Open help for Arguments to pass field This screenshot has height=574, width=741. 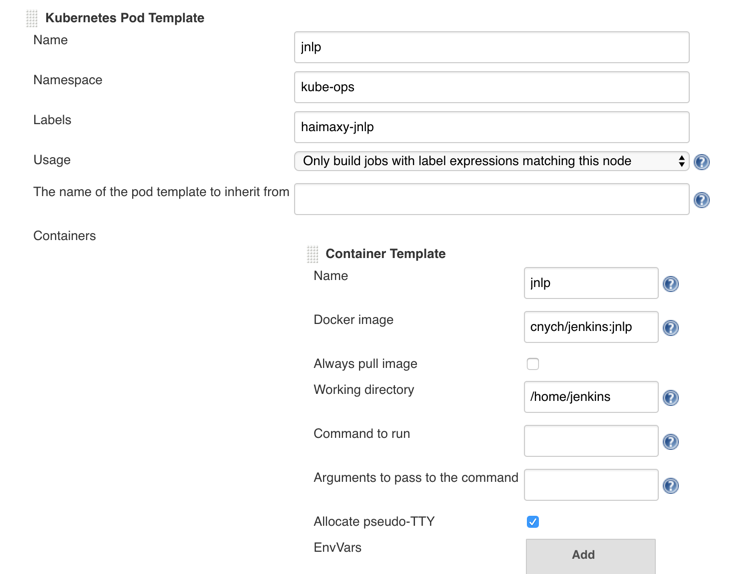pos(671,486)
